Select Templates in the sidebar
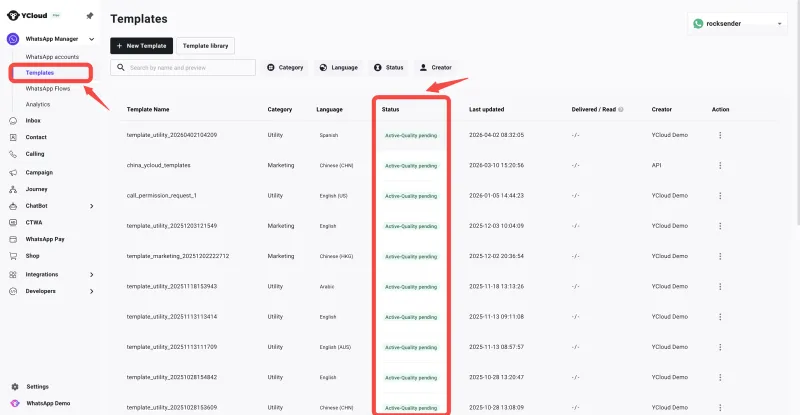This screenshot has height=415, width=800. point(40,73)
